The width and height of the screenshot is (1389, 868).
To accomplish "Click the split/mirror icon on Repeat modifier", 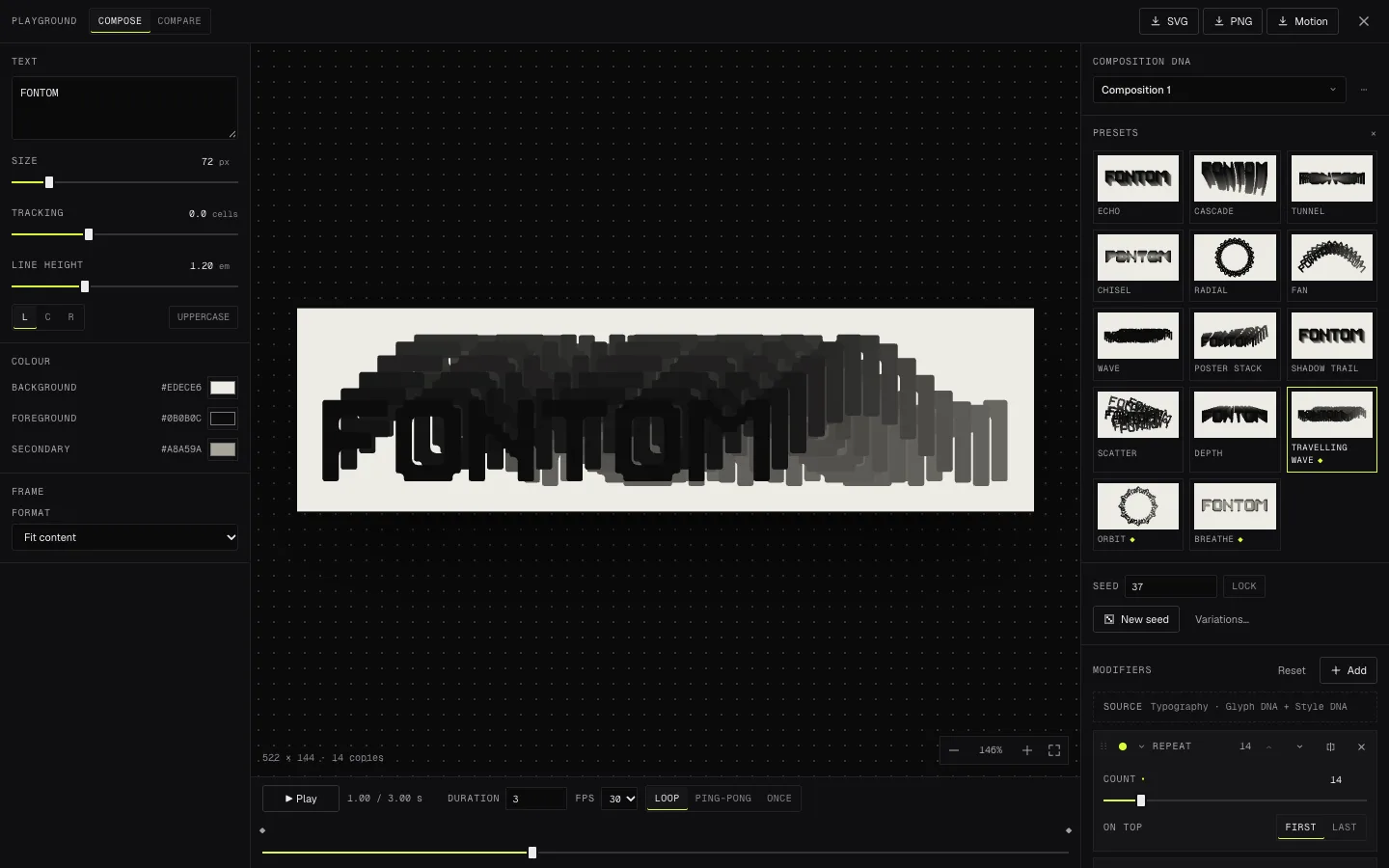I will [x=1330, y=746].
